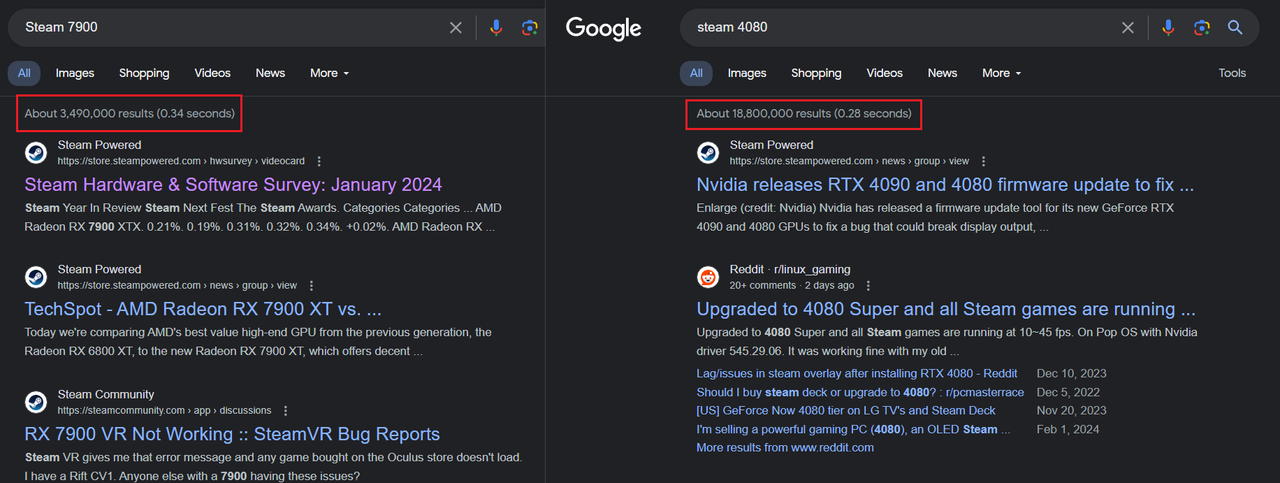Open options menu for TechSpot result
Viewport: 1280px width, 483px height.
311,285
